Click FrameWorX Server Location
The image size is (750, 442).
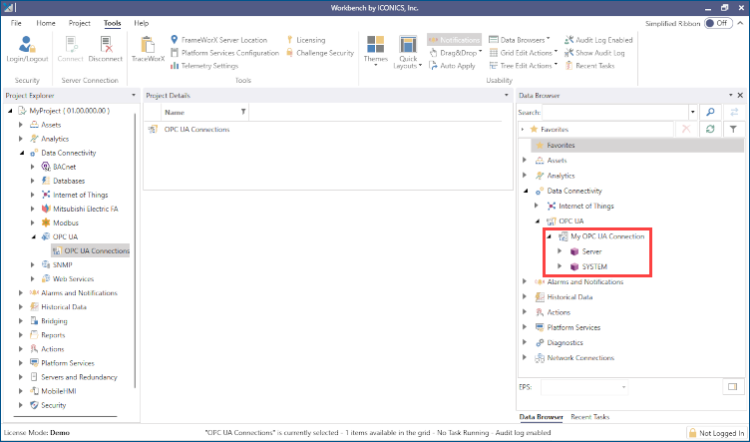tap(224, 40)
